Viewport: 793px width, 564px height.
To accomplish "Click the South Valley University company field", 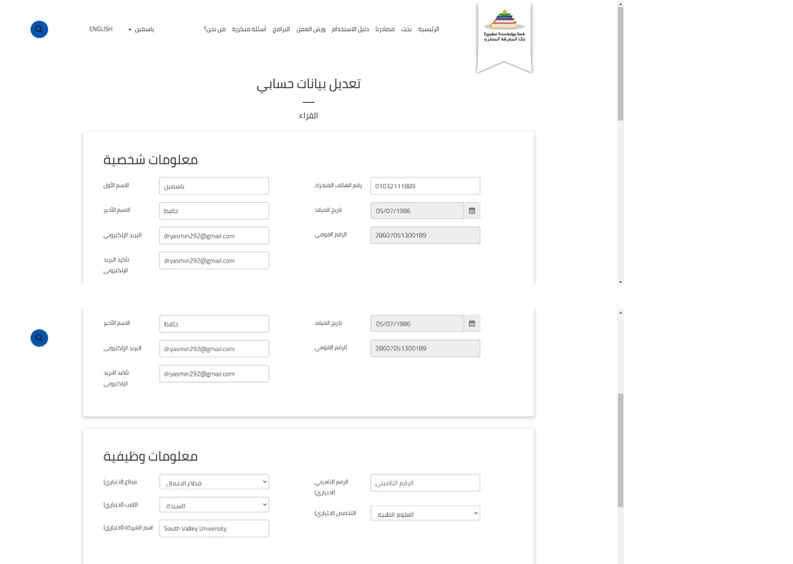I will [x=214, y=528].
